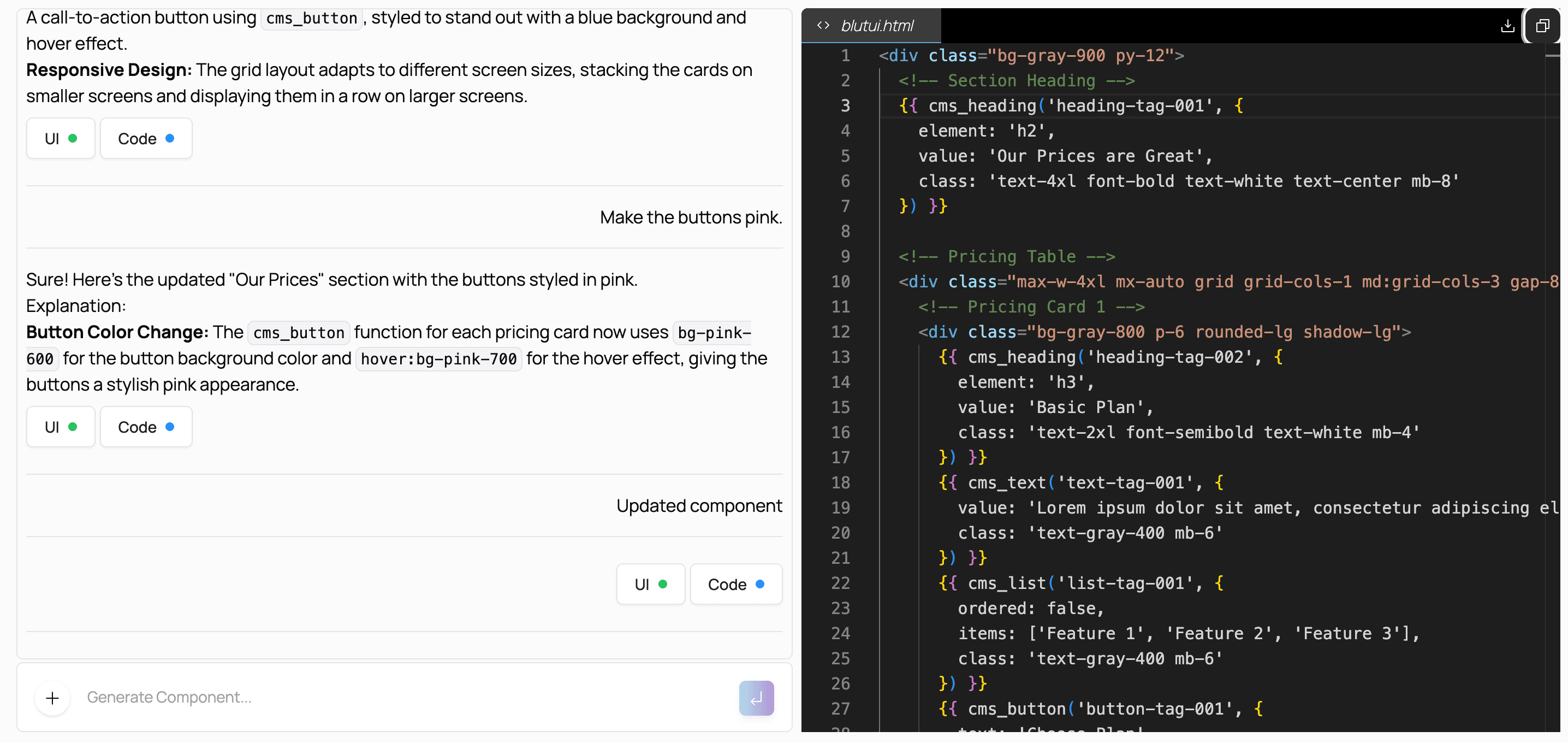Click the code brackets icon beside blutui.html
1568x743 pixels.
click(x=823, y=26)
